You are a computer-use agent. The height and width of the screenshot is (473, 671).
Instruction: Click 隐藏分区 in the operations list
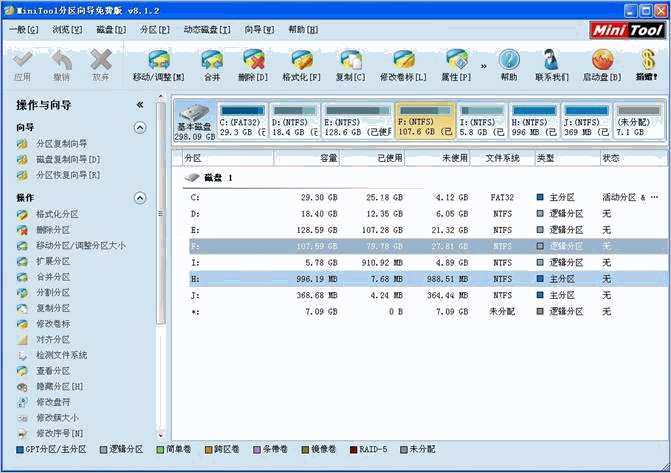point(60,387)
